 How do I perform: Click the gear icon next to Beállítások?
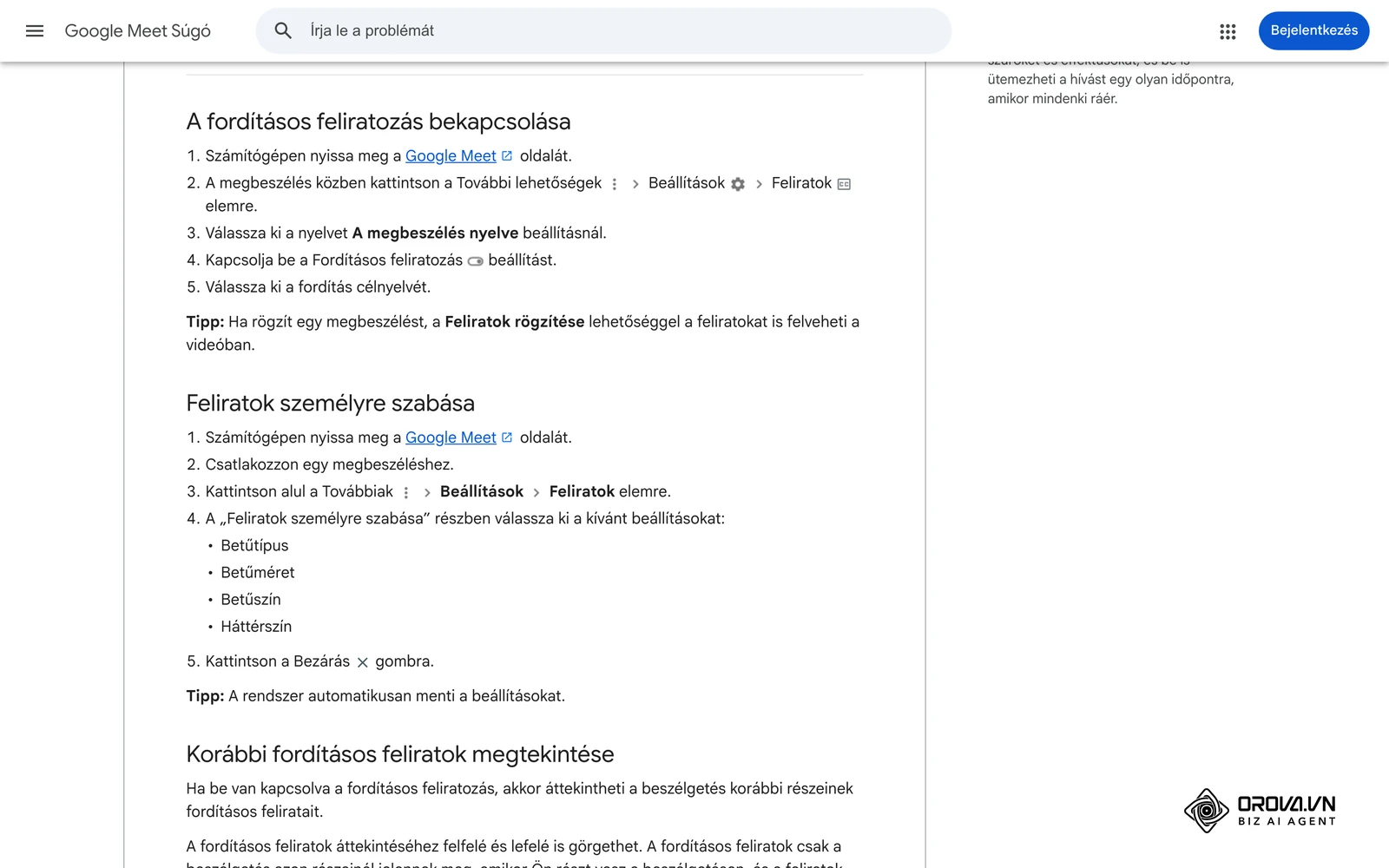click(738, 184)
